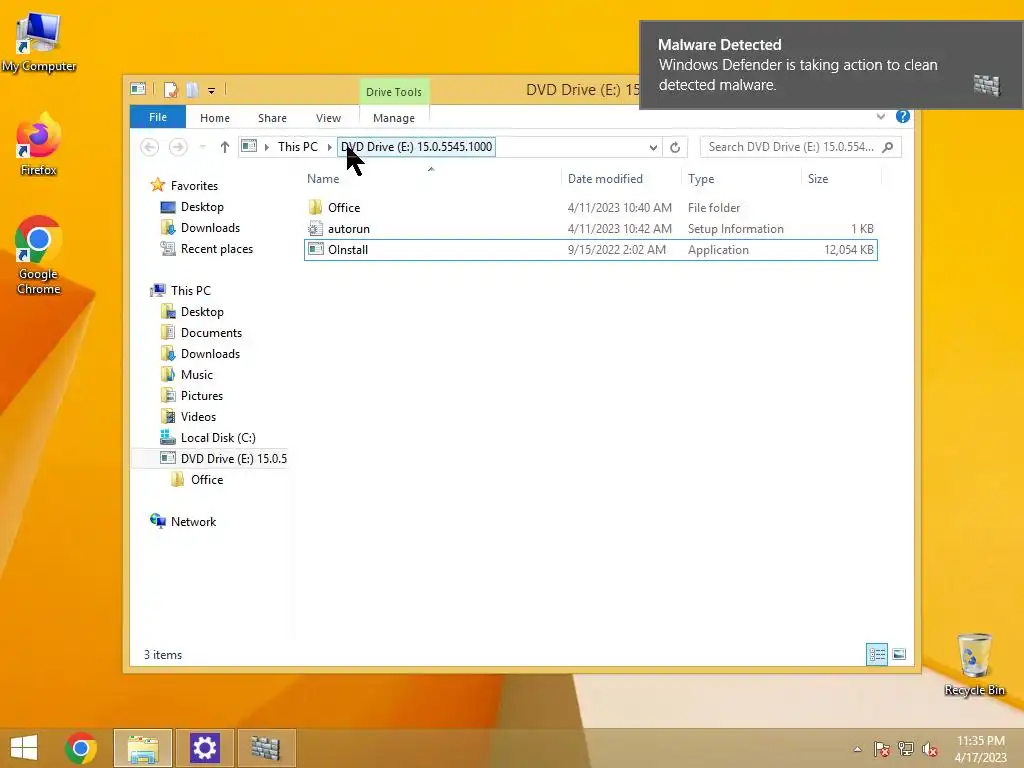Open the Manage Drive Tools tab
Viewport: 1024px width, 768px height.
394,118
